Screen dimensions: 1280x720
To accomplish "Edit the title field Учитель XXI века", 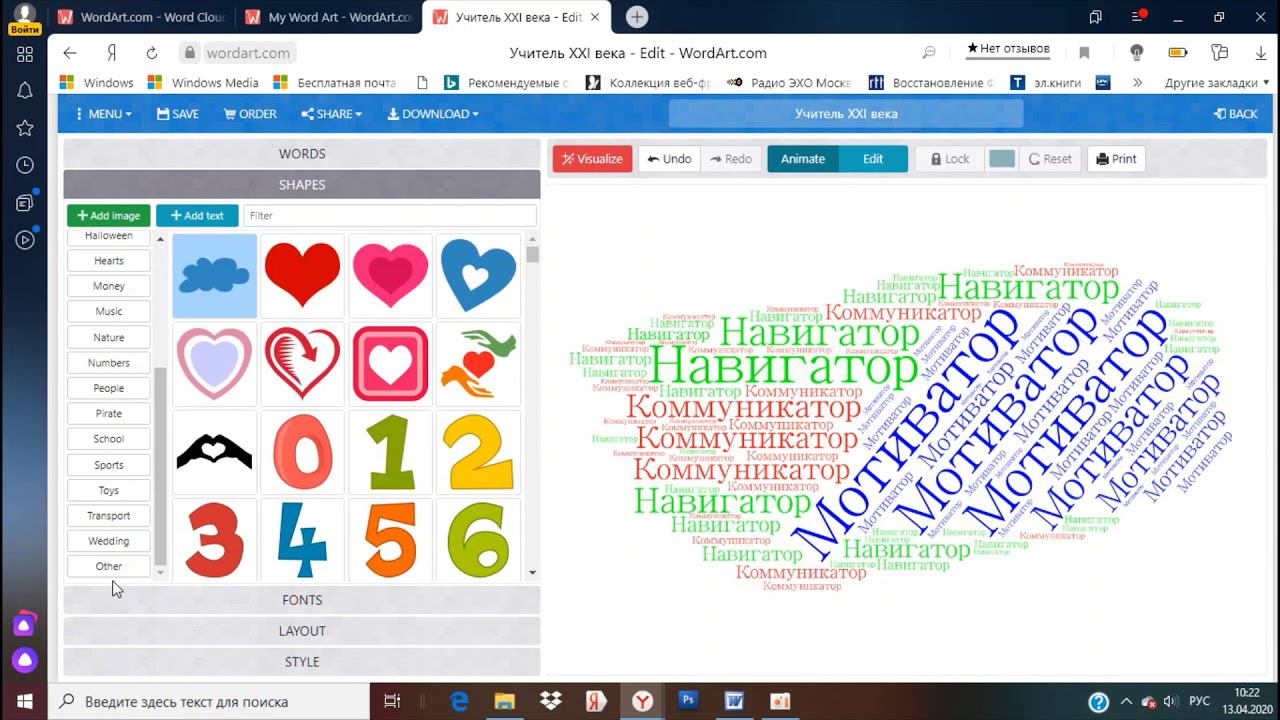I will pyautogui.click(x=846, y=114).
